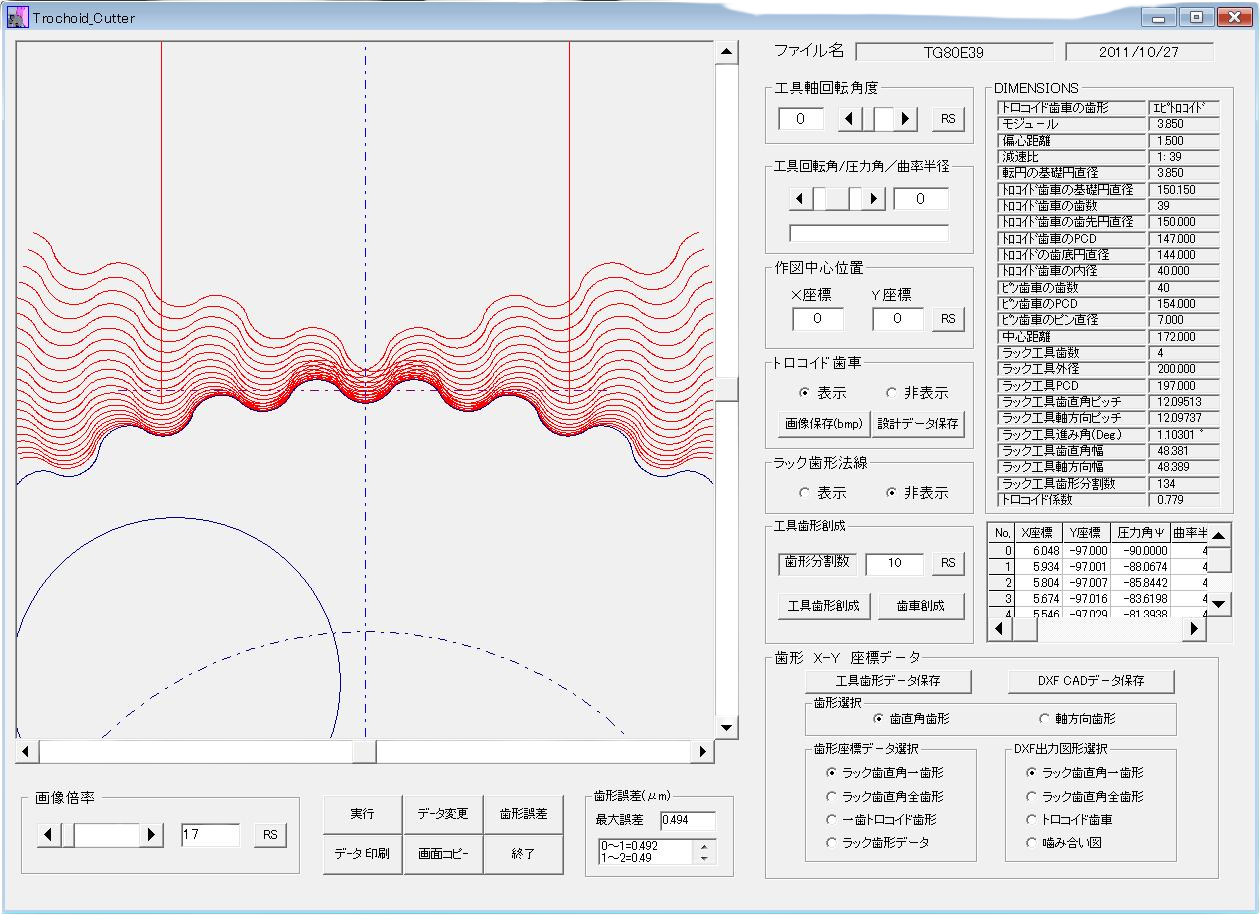The width and height of the screenshot is (1260, 915).
Task: Click right arrow of 工具軸回転角度 scrollbar
Action: tap(906, 119)
